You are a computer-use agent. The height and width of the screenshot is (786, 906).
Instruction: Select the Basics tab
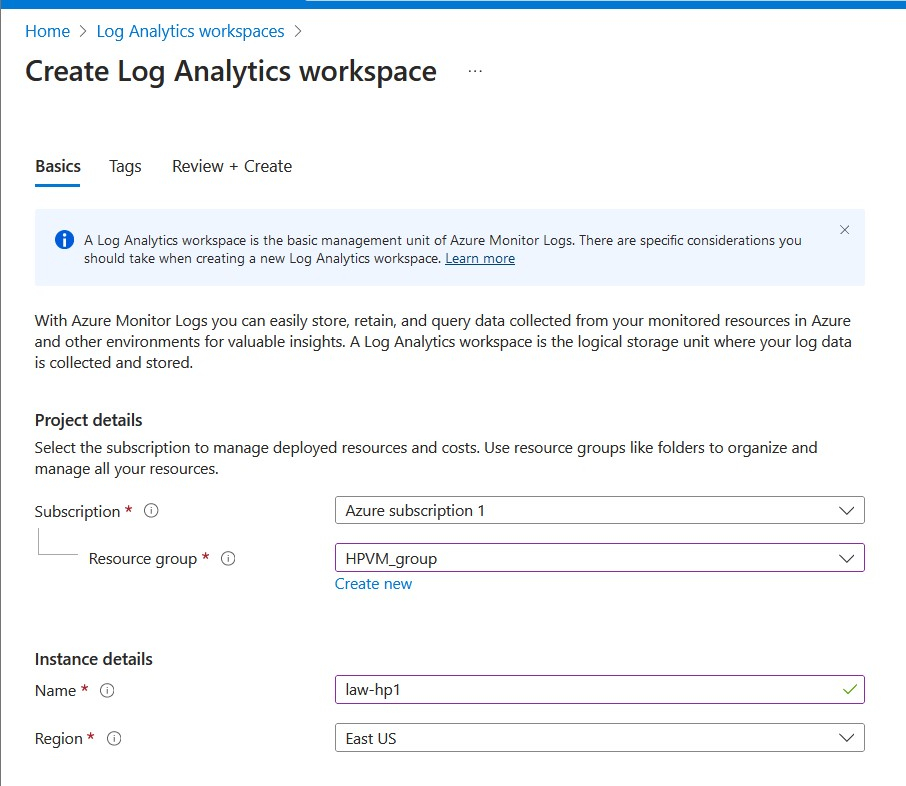point(58,166)
